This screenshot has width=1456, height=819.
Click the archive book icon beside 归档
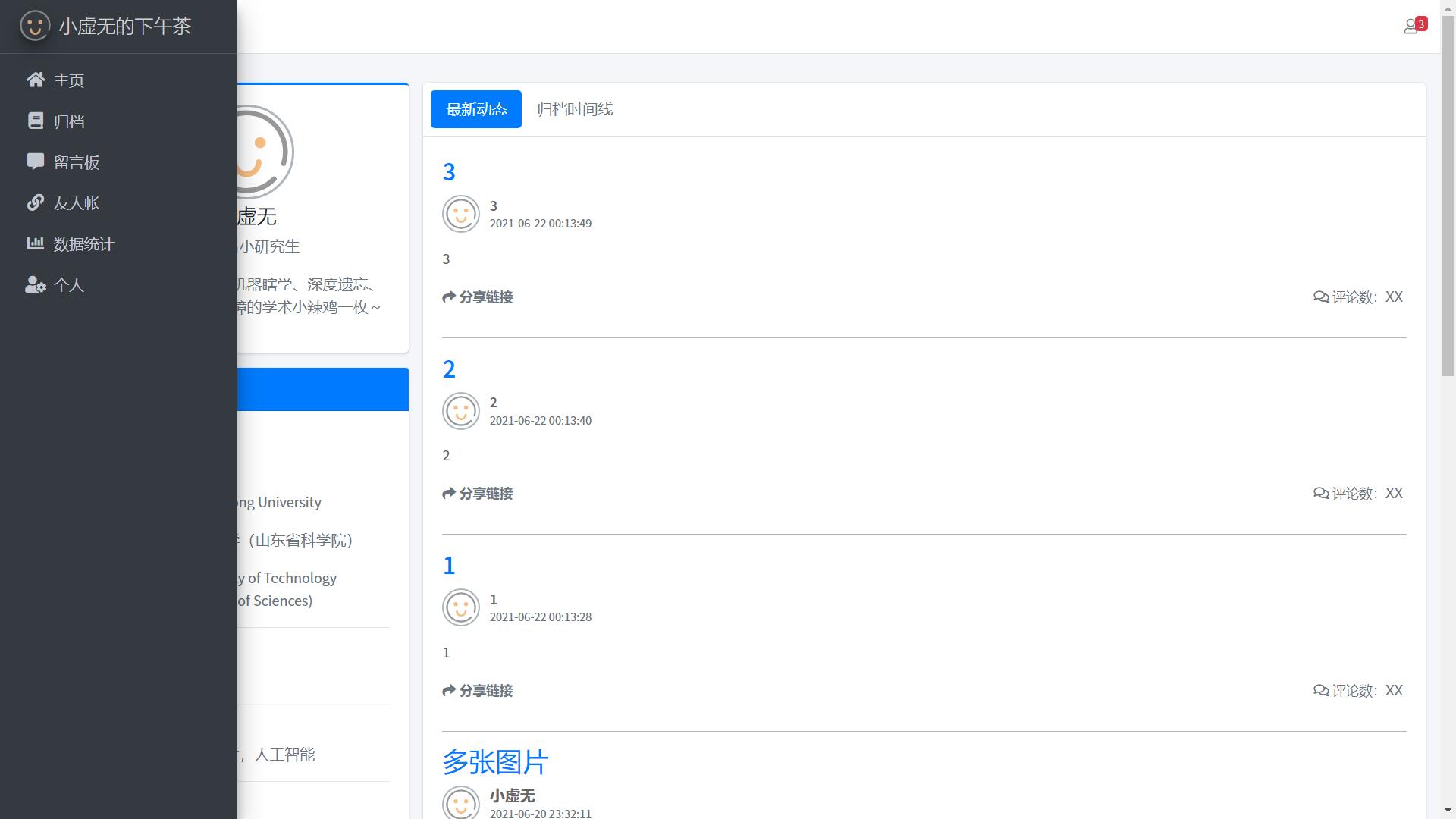(35, 121)
